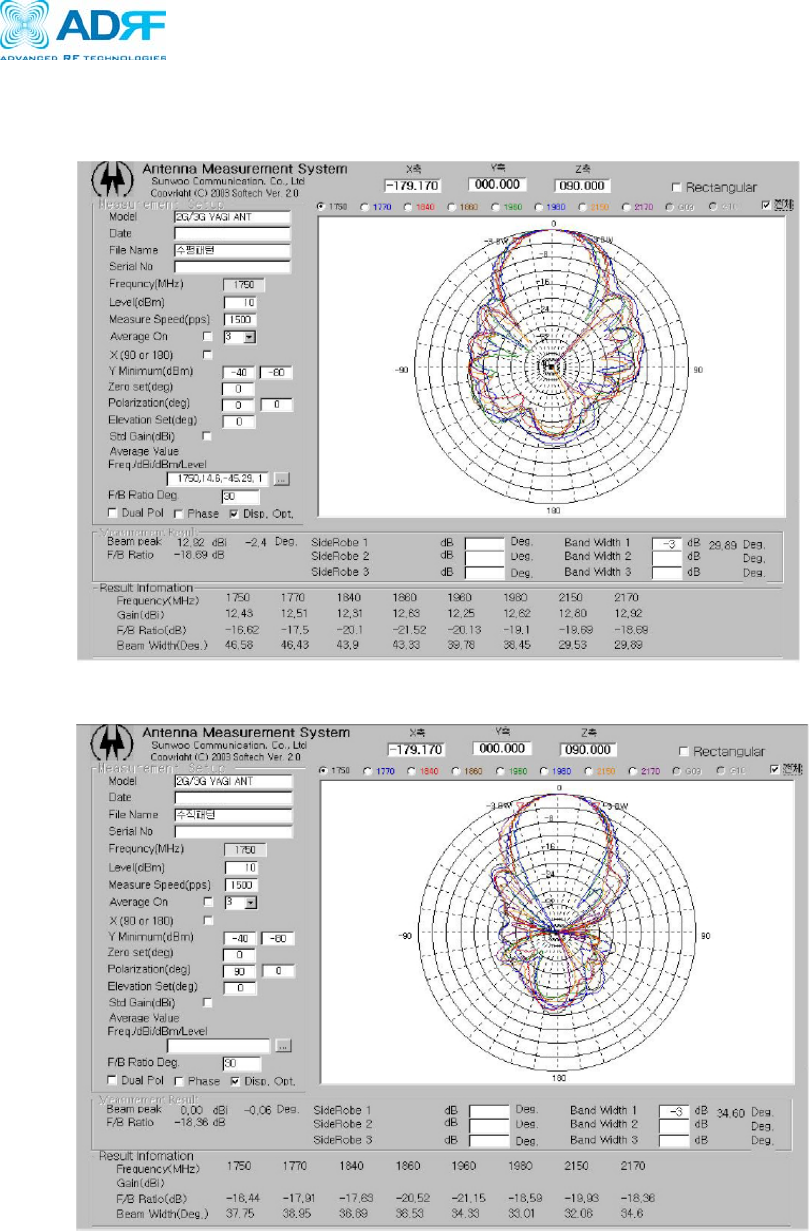Click F/B Ratio Deg field in upper window
This screenshot has width=811, height=1232.
(x=240, y=496)
